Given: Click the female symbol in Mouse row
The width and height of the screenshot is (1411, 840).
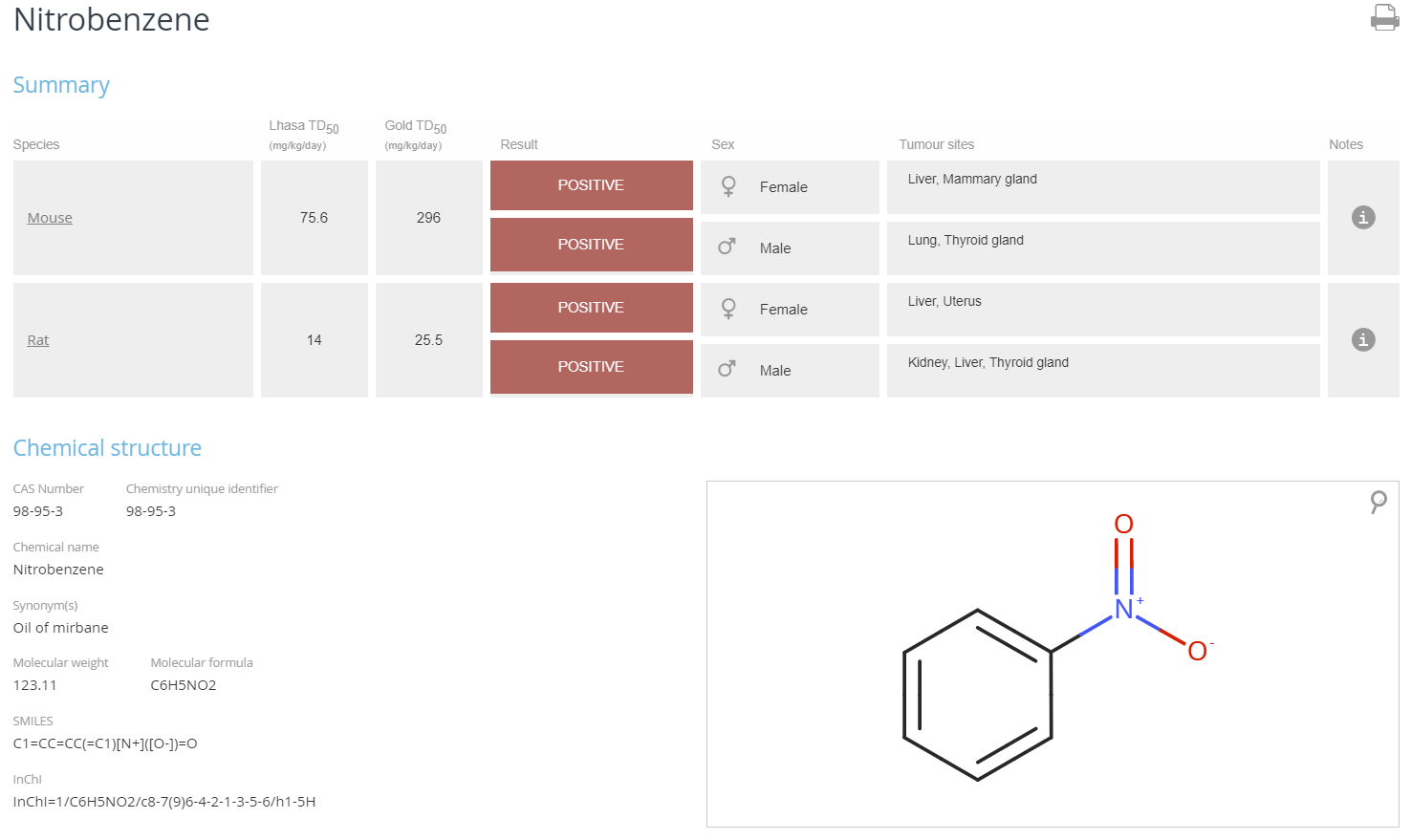Looking at the screenshot, I should 728,186.
